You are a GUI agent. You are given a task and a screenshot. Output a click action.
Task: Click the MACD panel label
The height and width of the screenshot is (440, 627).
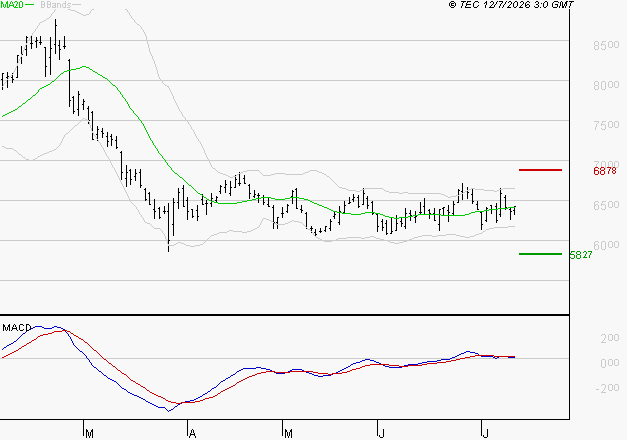[16, 328]
